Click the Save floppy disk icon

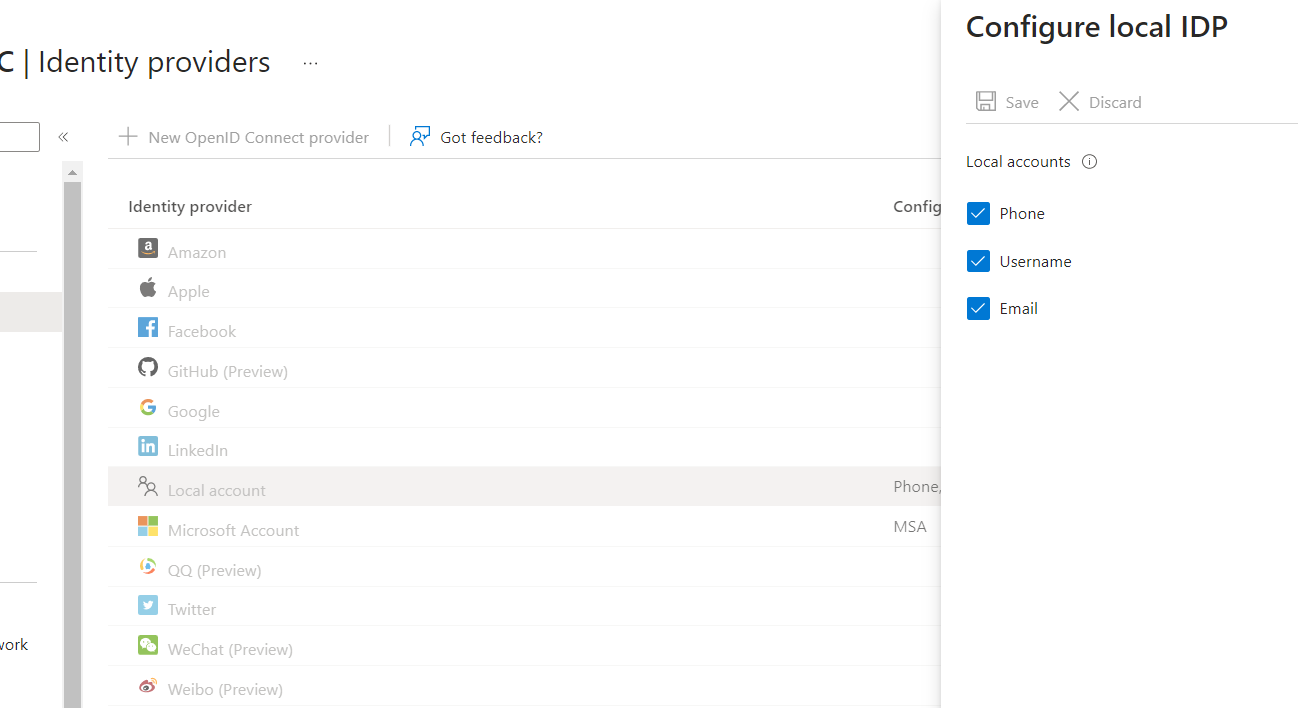[986, 102]
